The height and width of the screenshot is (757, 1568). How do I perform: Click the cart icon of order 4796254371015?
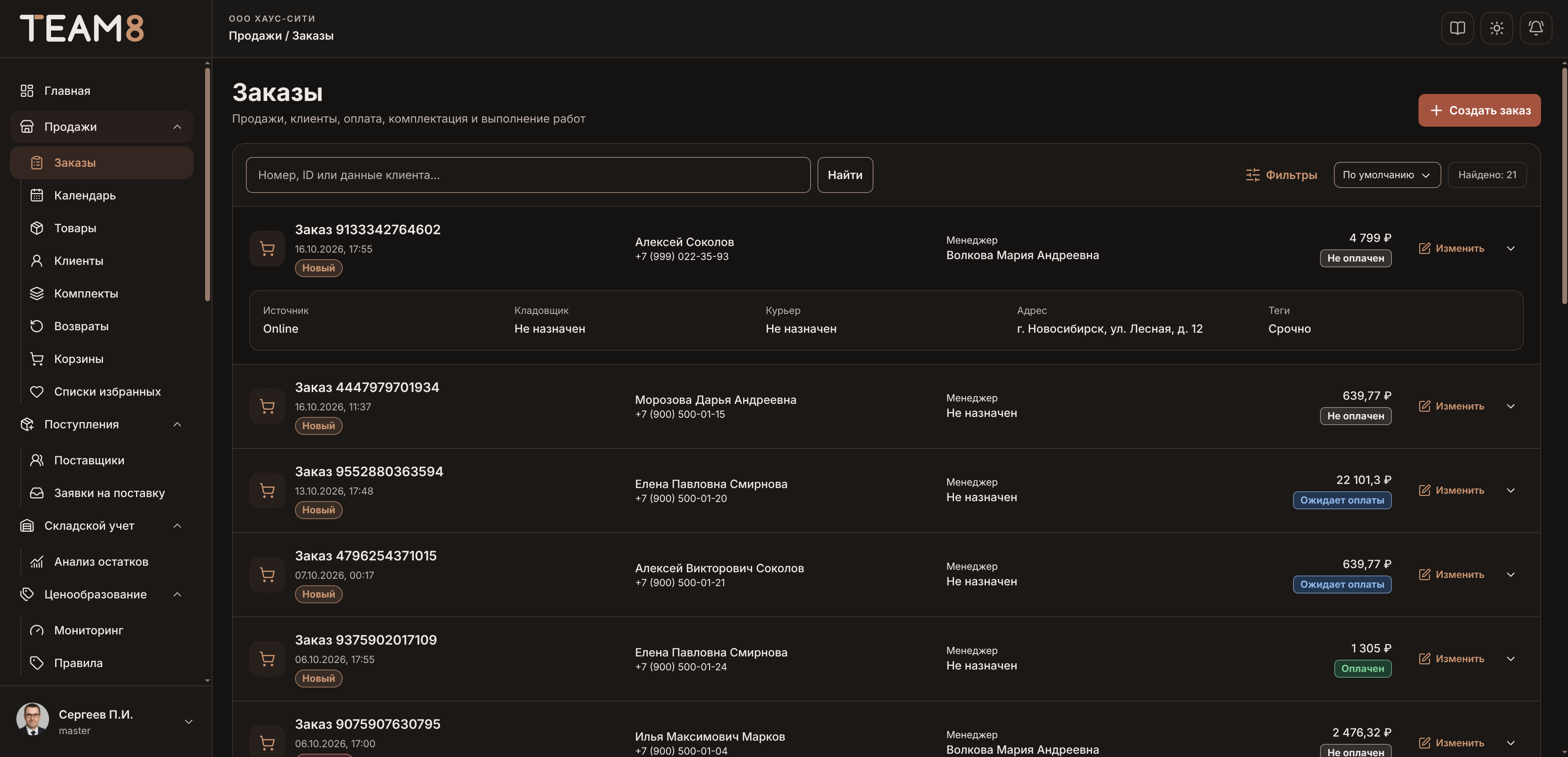[x=267, y=574]
